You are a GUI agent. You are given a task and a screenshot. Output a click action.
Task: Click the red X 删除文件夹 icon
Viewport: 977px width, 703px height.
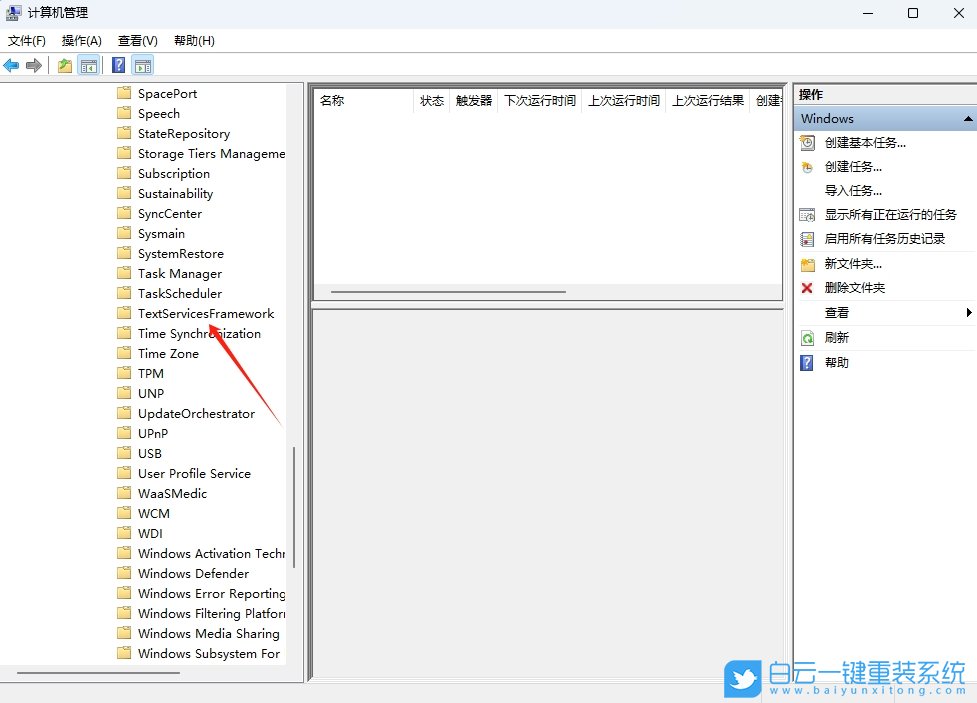pos(807,288)
